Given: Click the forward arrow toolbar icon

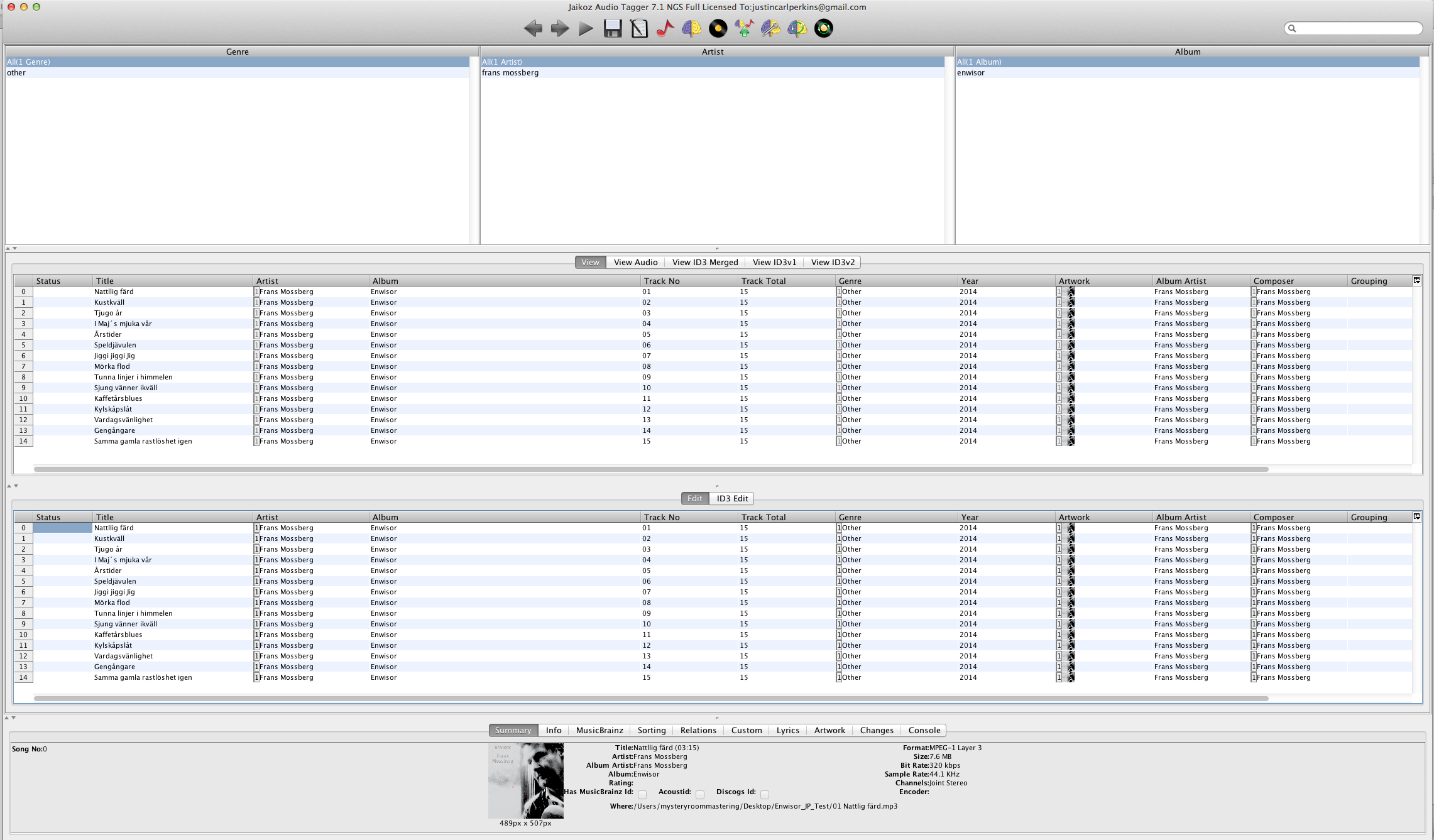Looking at the screenshot, I should pyautogui.click(x=559, y=28).
